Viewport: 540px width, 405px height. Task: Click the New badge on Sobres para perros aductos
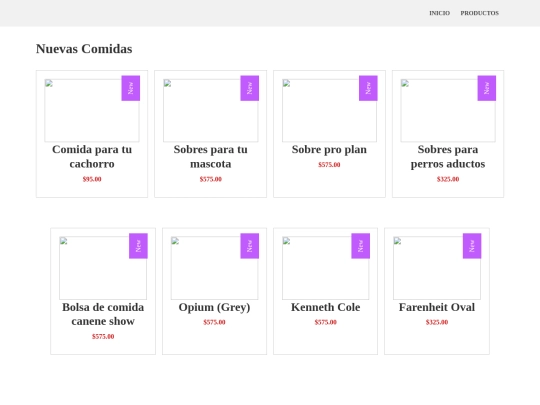point(487,88)
